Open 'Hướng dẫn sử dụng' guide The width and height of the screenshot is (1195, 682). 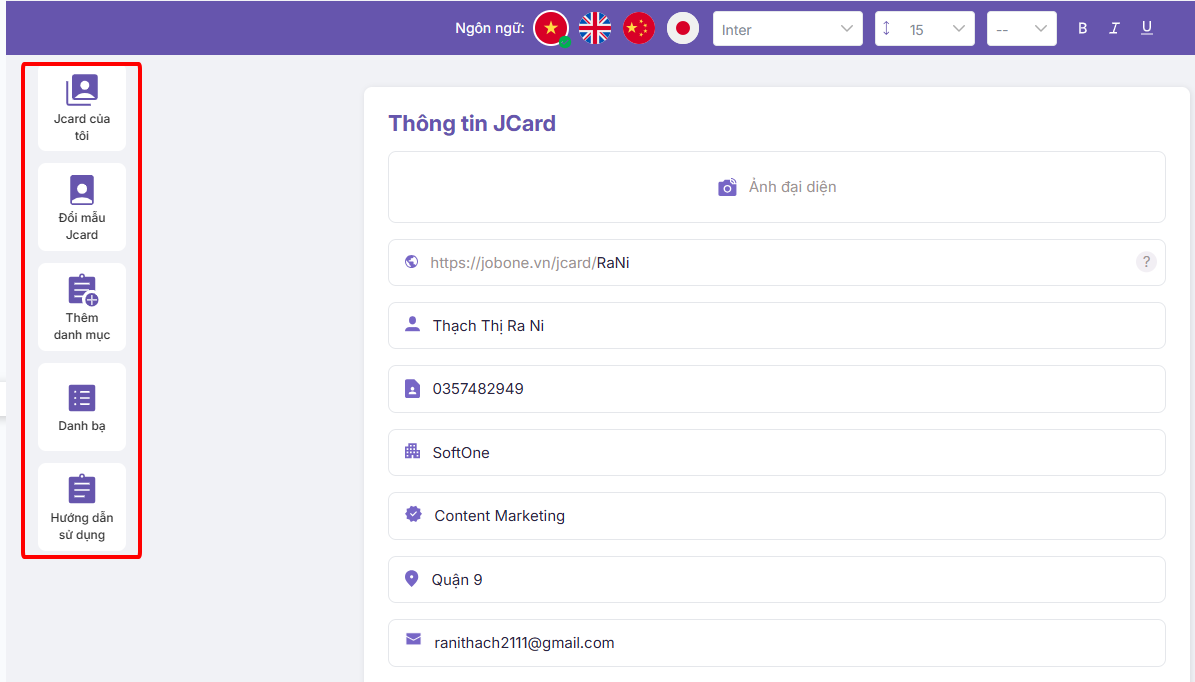[82, 507]
